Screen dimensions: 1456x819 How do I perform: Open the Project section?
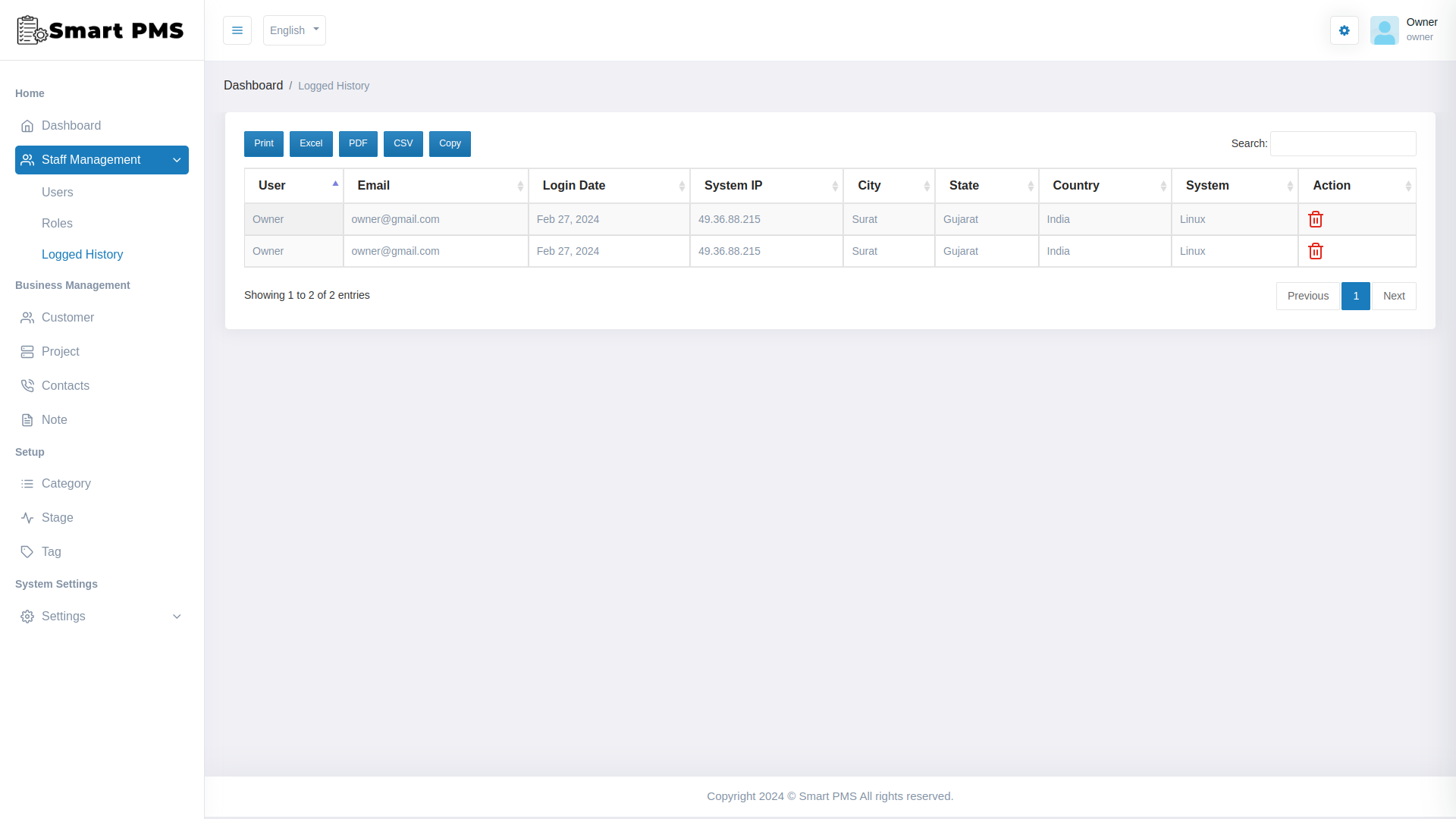click(x=61, y=351)
